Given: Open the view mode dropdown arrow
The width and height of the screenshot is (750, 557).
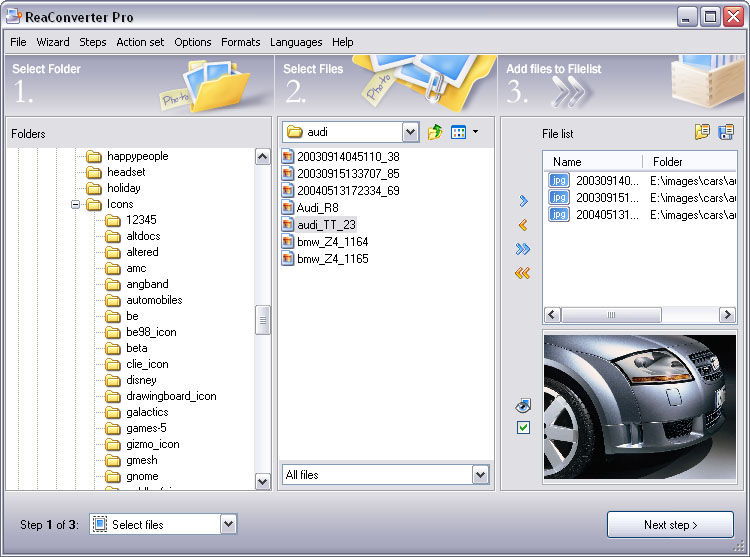Looking at the screenshot, I should pos(475,132).
